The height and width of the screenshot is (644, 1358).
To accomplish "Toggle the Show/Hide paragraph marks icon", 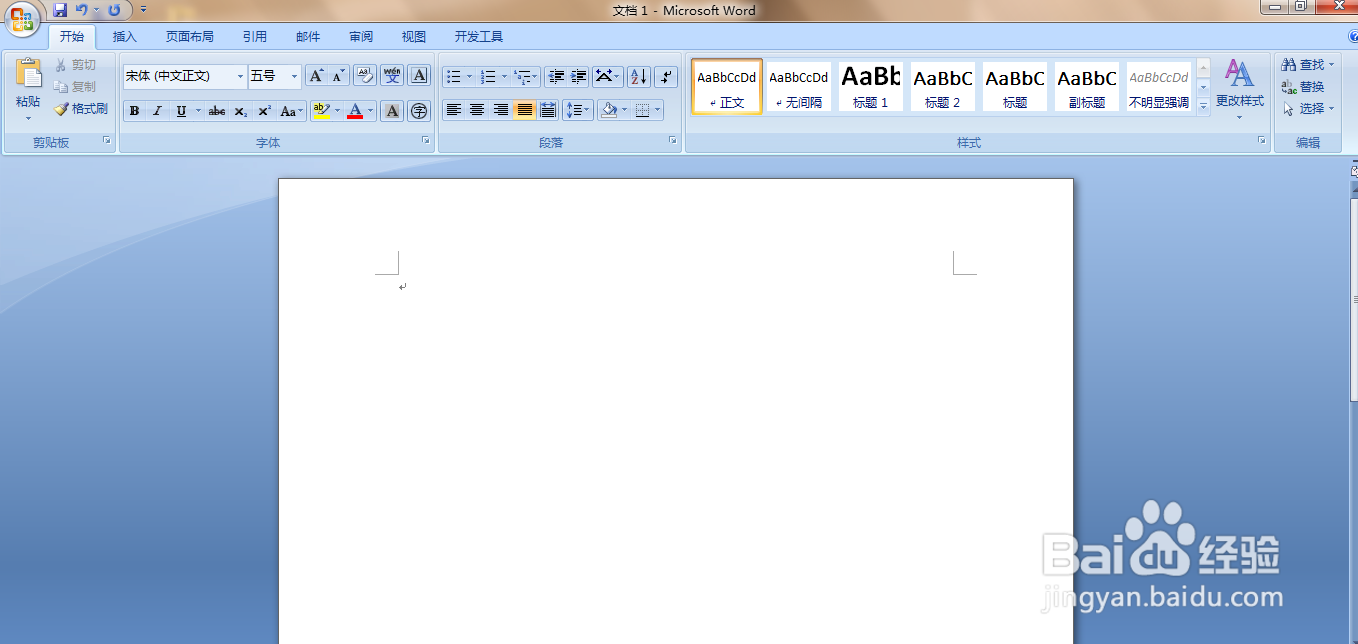I will (x=665, y=76).
